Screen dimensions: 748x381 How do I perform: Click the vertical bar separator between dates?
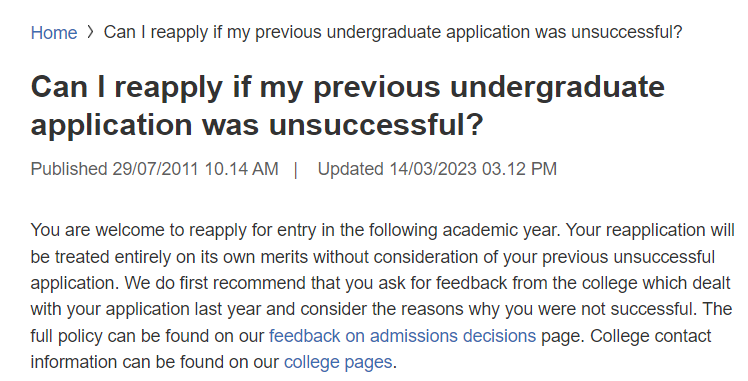296,169
